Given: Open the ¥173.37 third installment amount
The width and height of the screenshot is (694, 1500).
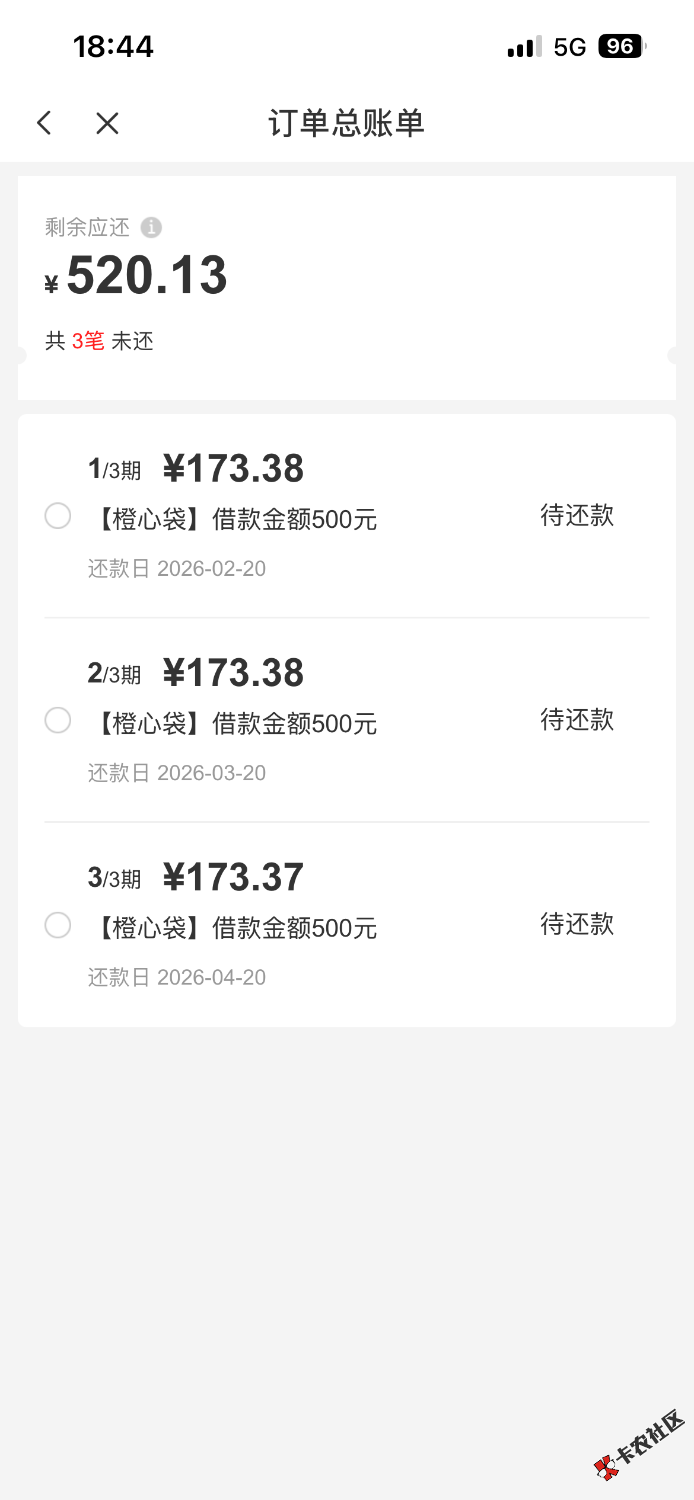Looking at the screenshot, I should tap(233, 877).
